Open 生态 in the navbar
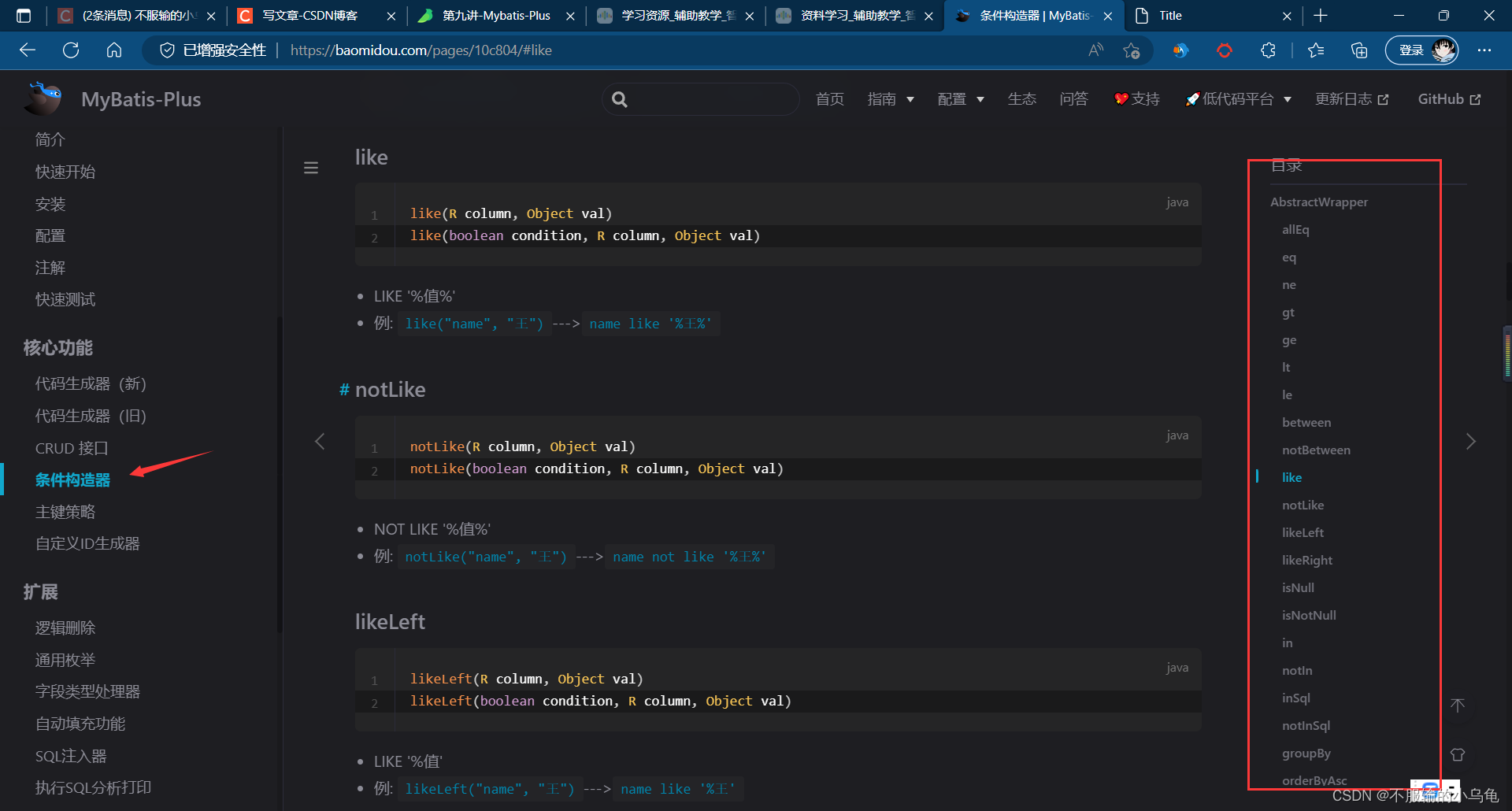The height and width of the screenshot is (811, 1512). (x=1022, y=99)
